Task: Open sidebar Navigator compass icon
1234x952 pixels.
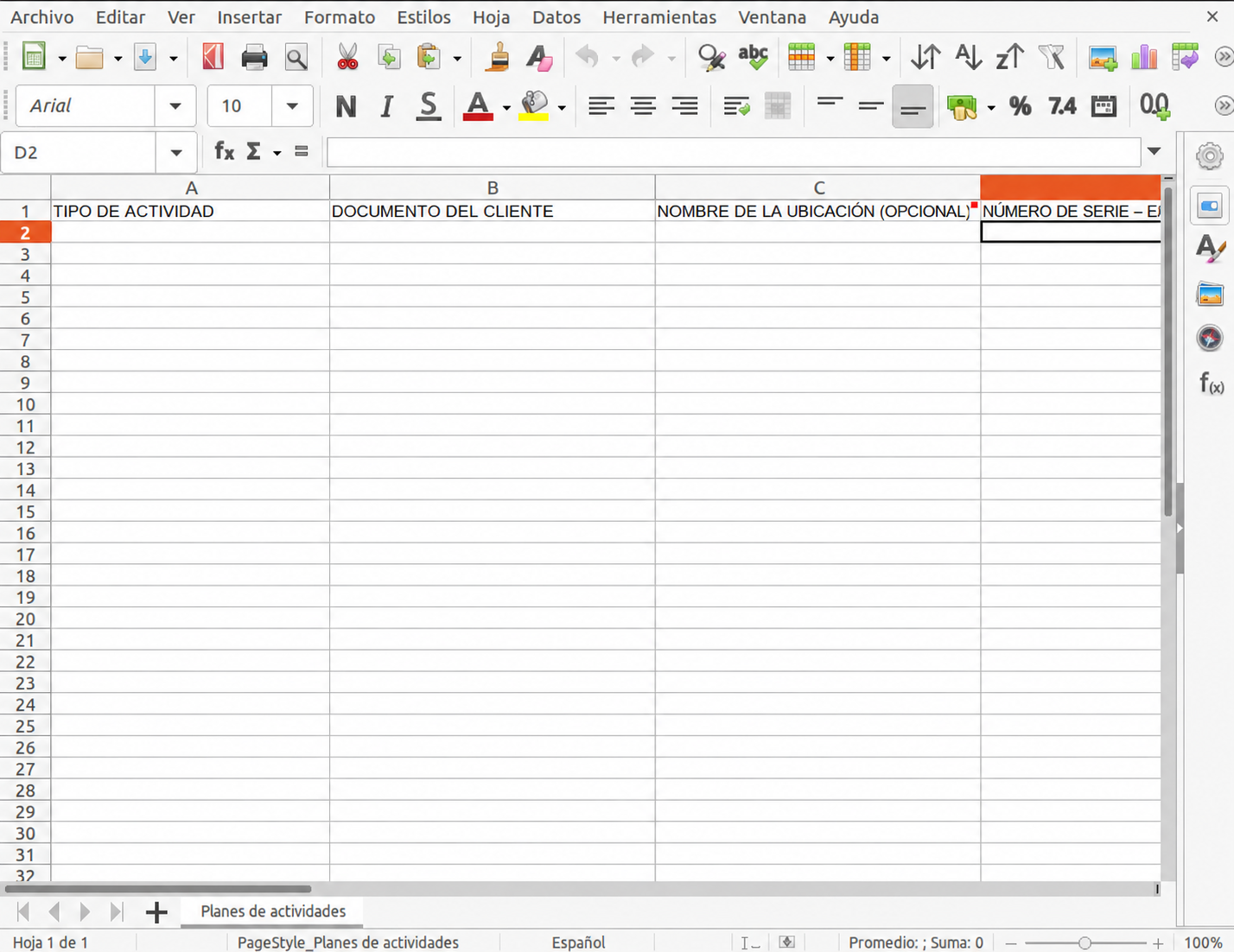Action: pos(1210,338)
